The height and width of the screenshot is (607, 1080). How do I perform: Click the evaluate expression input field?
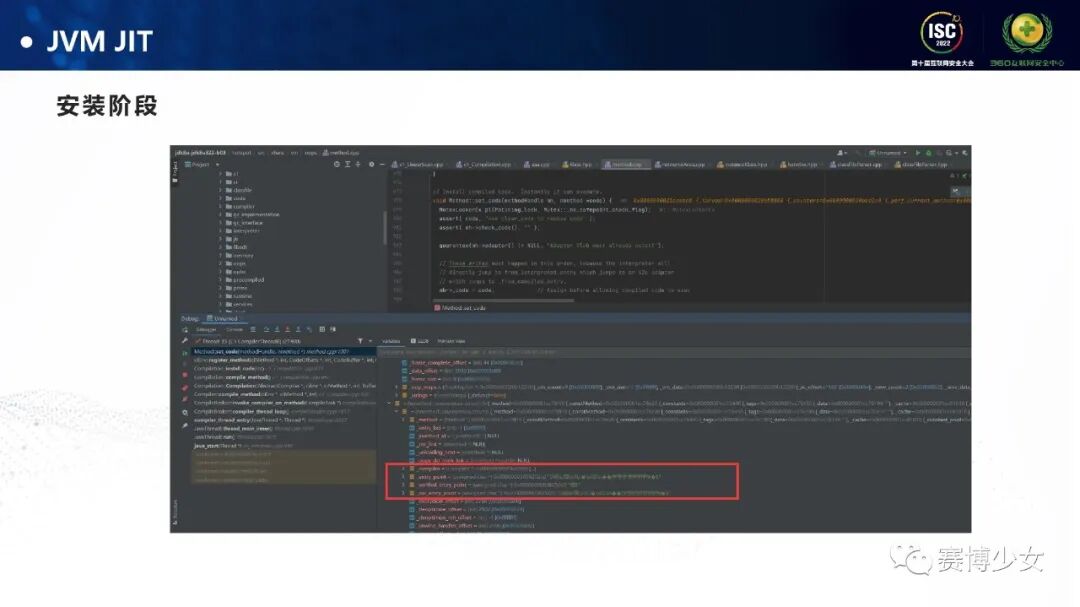coord(673,351)
